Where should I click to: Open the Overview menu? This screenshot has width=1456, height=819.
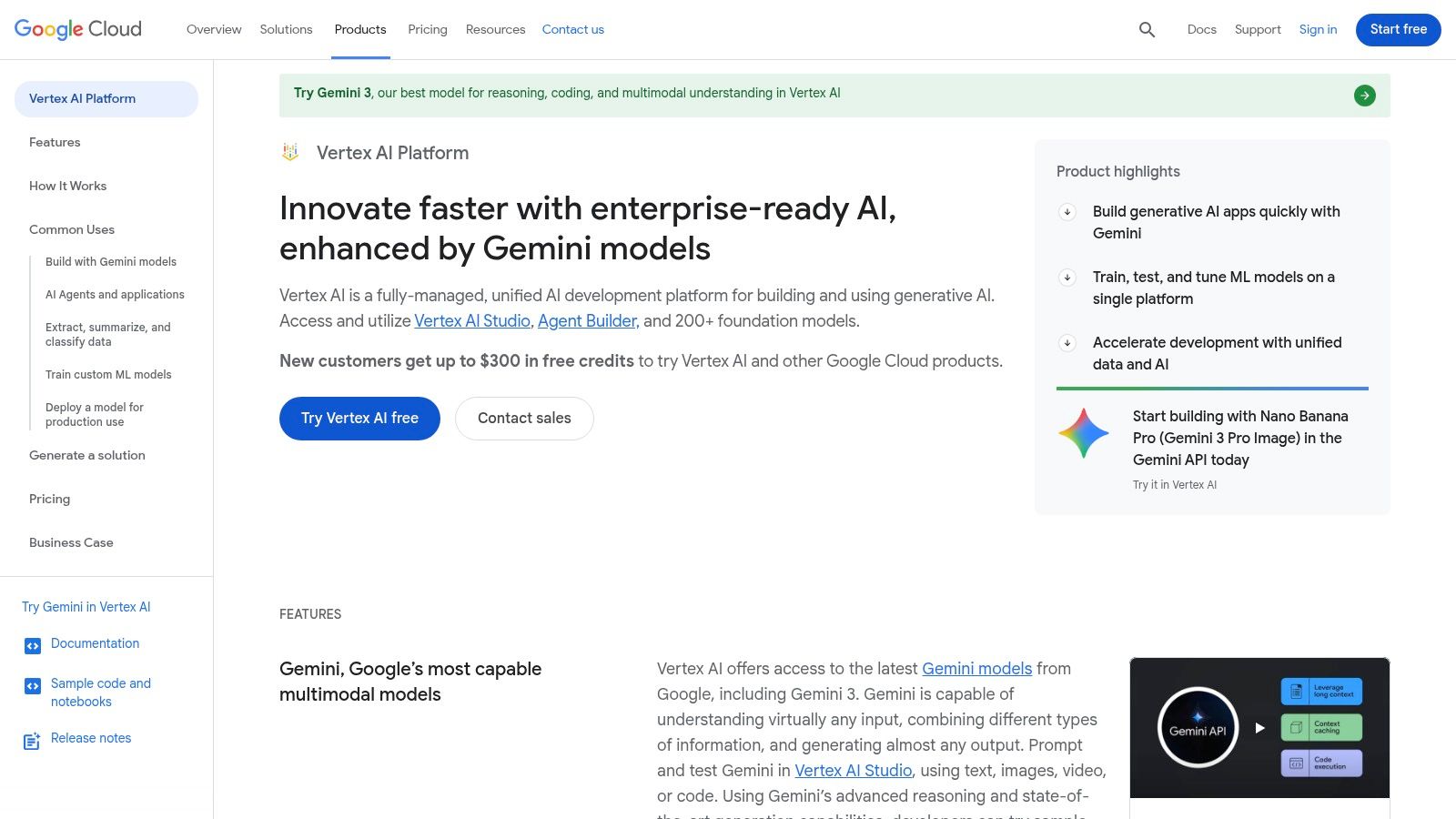pos(214,30)
